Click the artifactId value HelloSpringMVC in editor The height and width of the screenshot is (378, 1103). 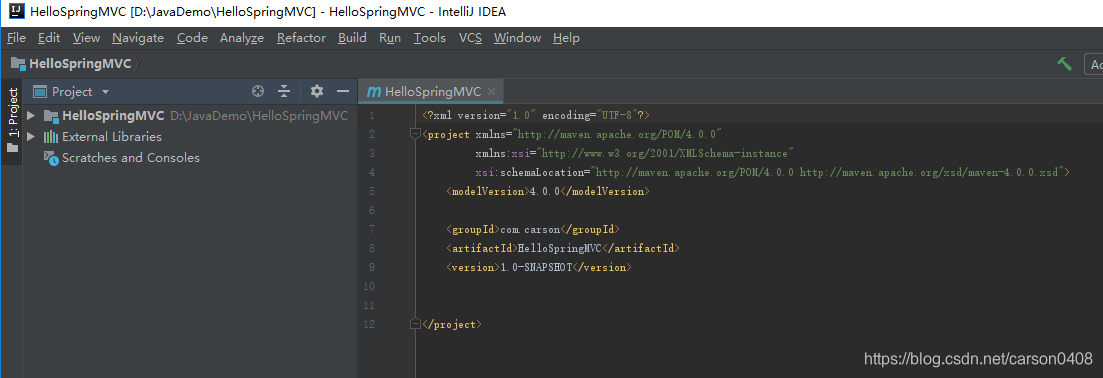(x=559, y=248)
